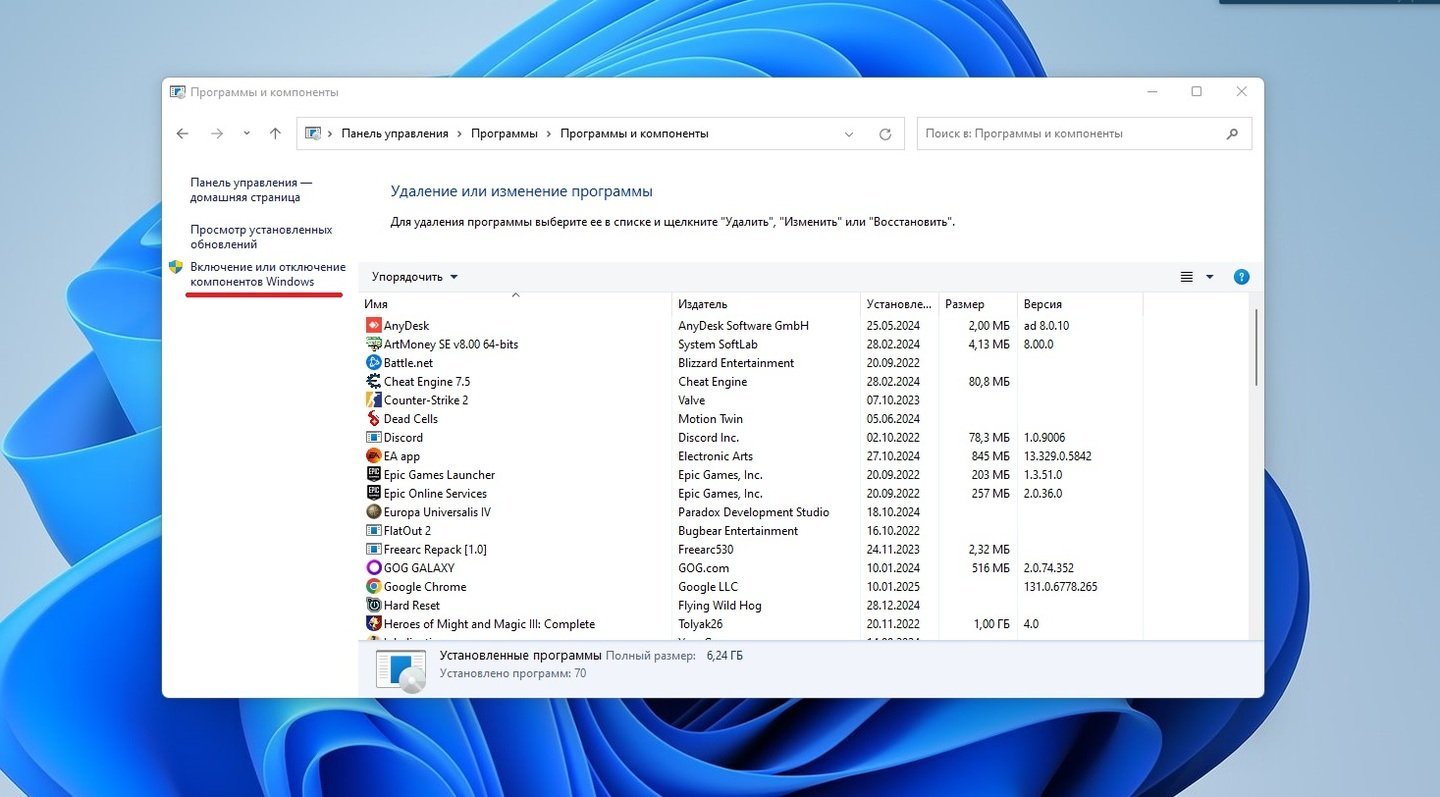The height and width of the screenshot is (797, 1440).
Task: Select the Motion Twin publisher cell
Action: pos(710,419)
